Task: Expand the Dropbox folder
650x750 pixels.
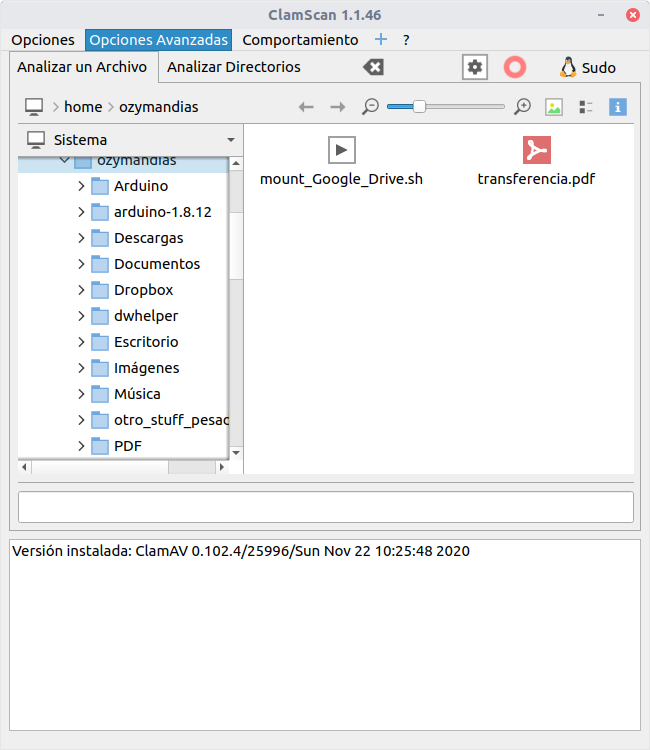Action: coord(81,290)
